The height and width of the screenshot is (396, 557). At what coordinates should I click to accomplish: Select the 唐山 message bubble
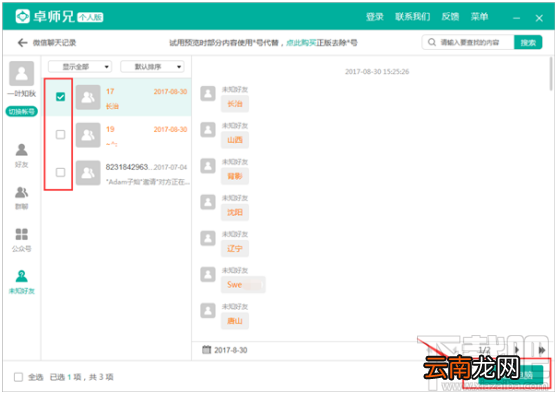coord(235,321)
